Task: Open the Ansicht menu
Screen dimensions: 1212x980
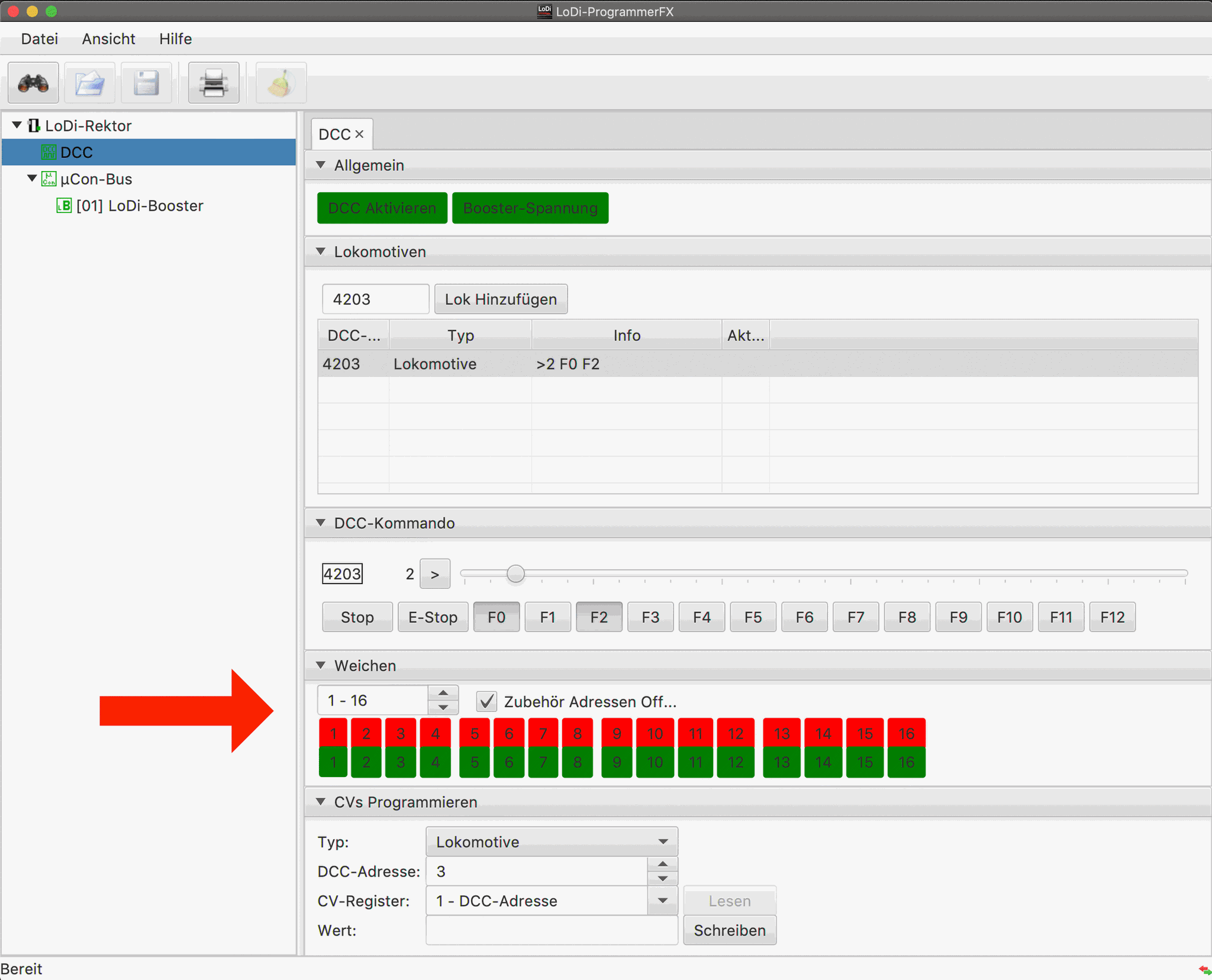Action: pyautogui.click(x=108, y=39)
